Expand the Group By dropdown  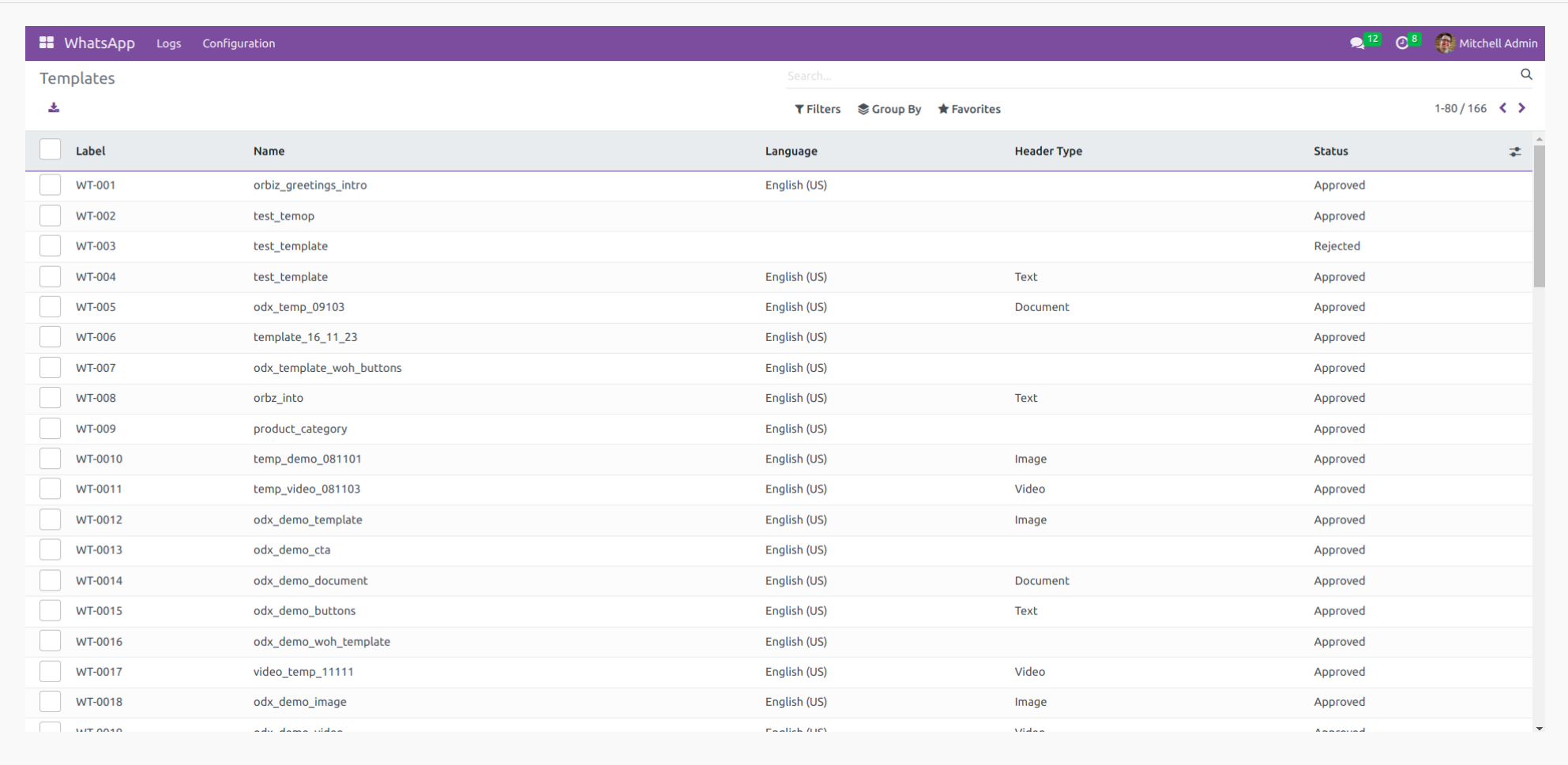[x=889, y=109]
